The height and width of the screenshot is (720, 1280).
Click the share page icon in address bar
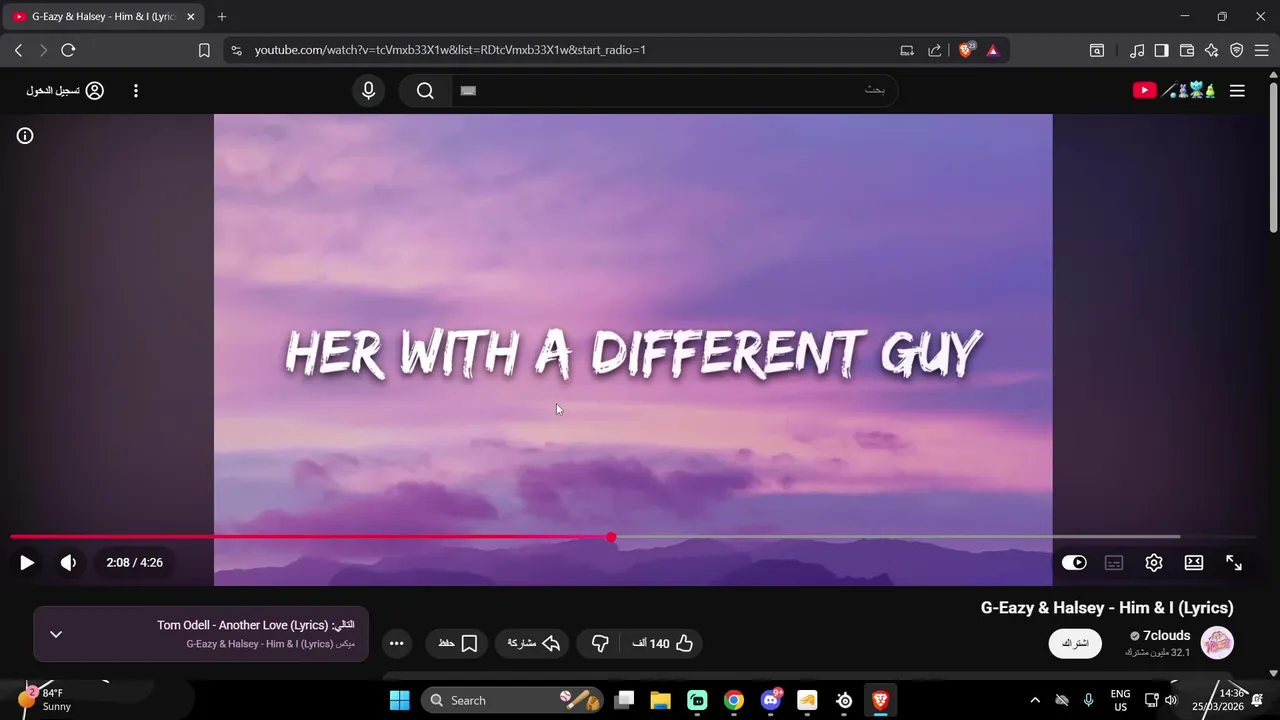(x=935, y=50)
